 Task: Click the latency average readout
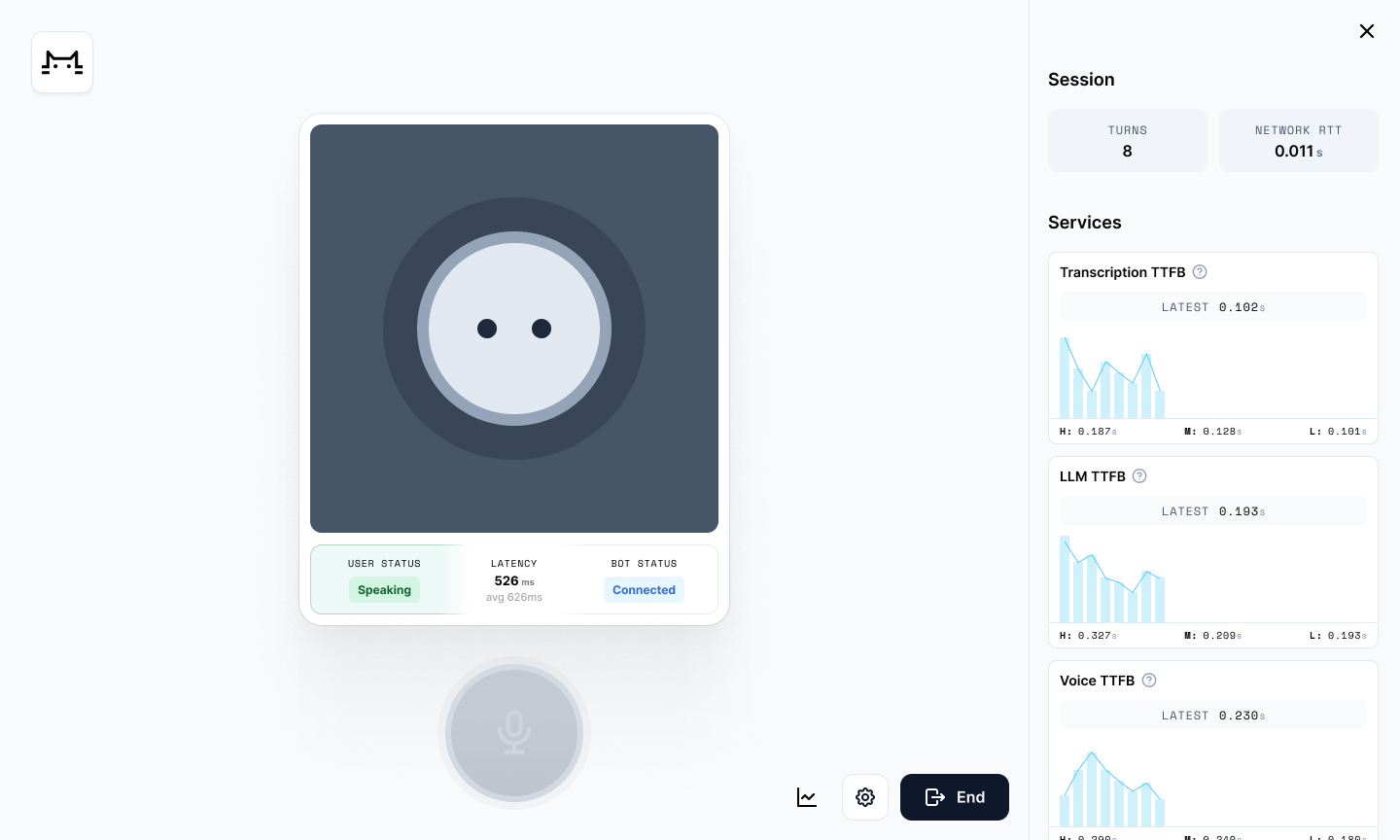pos(514,597)
